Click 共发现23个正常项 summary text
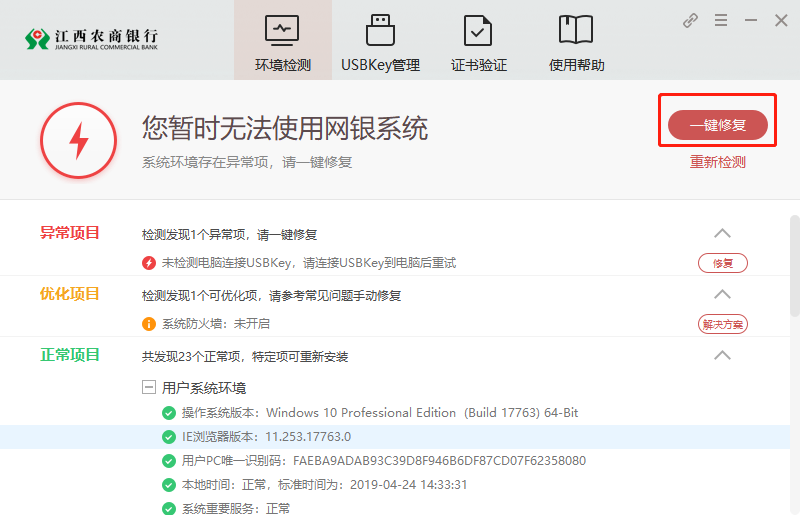This screenshot has width=800, height=530. tap(245, 357)
